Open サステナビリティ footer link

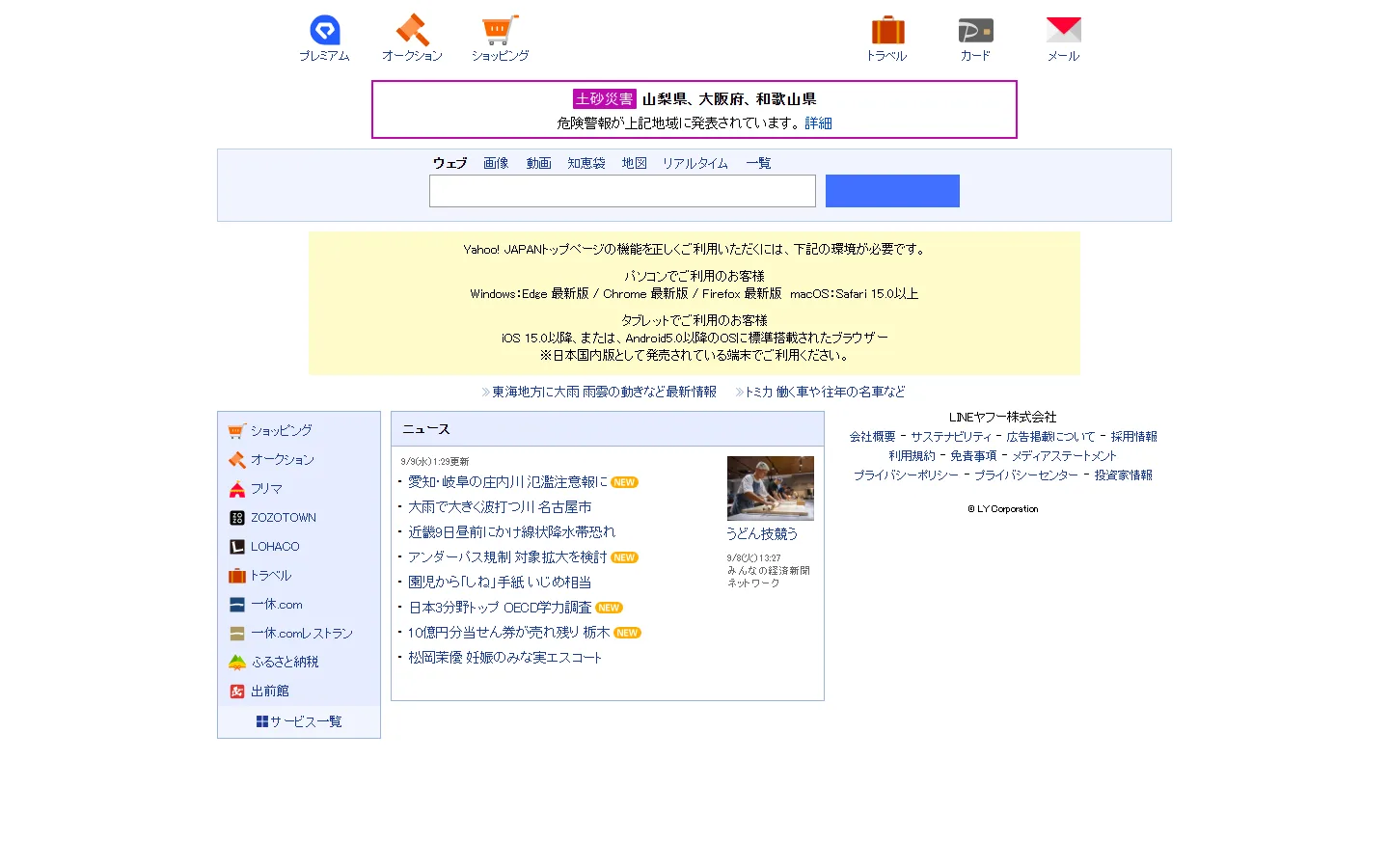pos(951,437)
